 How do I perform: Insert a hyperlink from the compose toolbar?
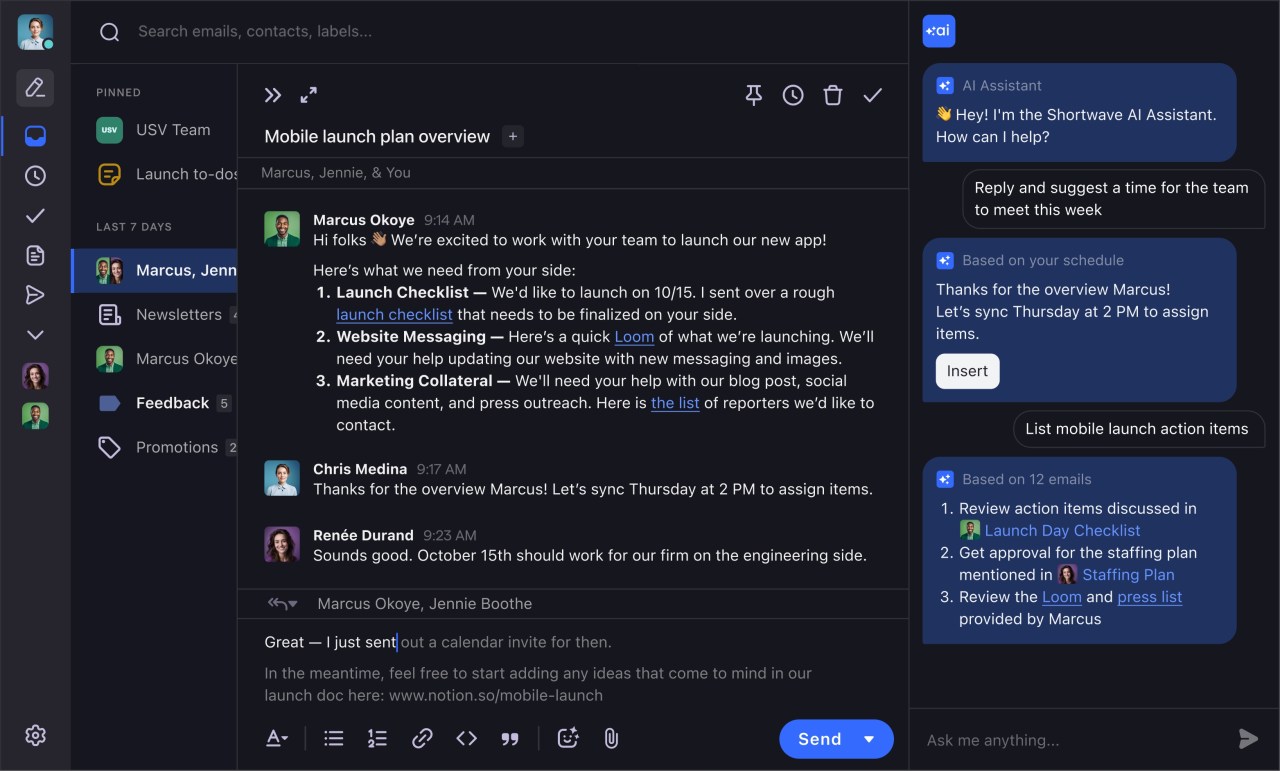(422, 738)
